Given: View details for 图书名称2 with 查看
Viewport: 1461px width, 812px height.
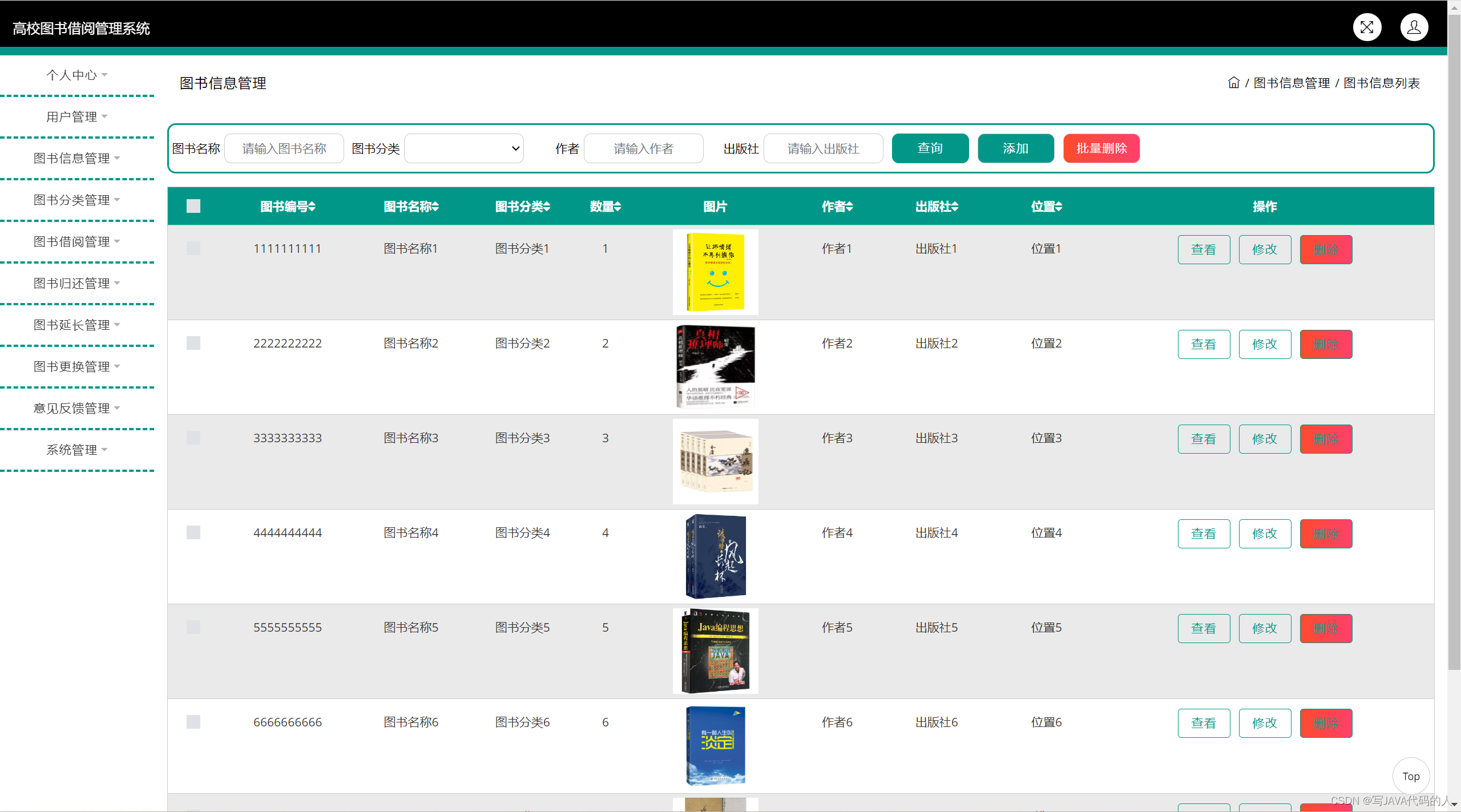Looking at the screenshot, I should coord(1204,344).
